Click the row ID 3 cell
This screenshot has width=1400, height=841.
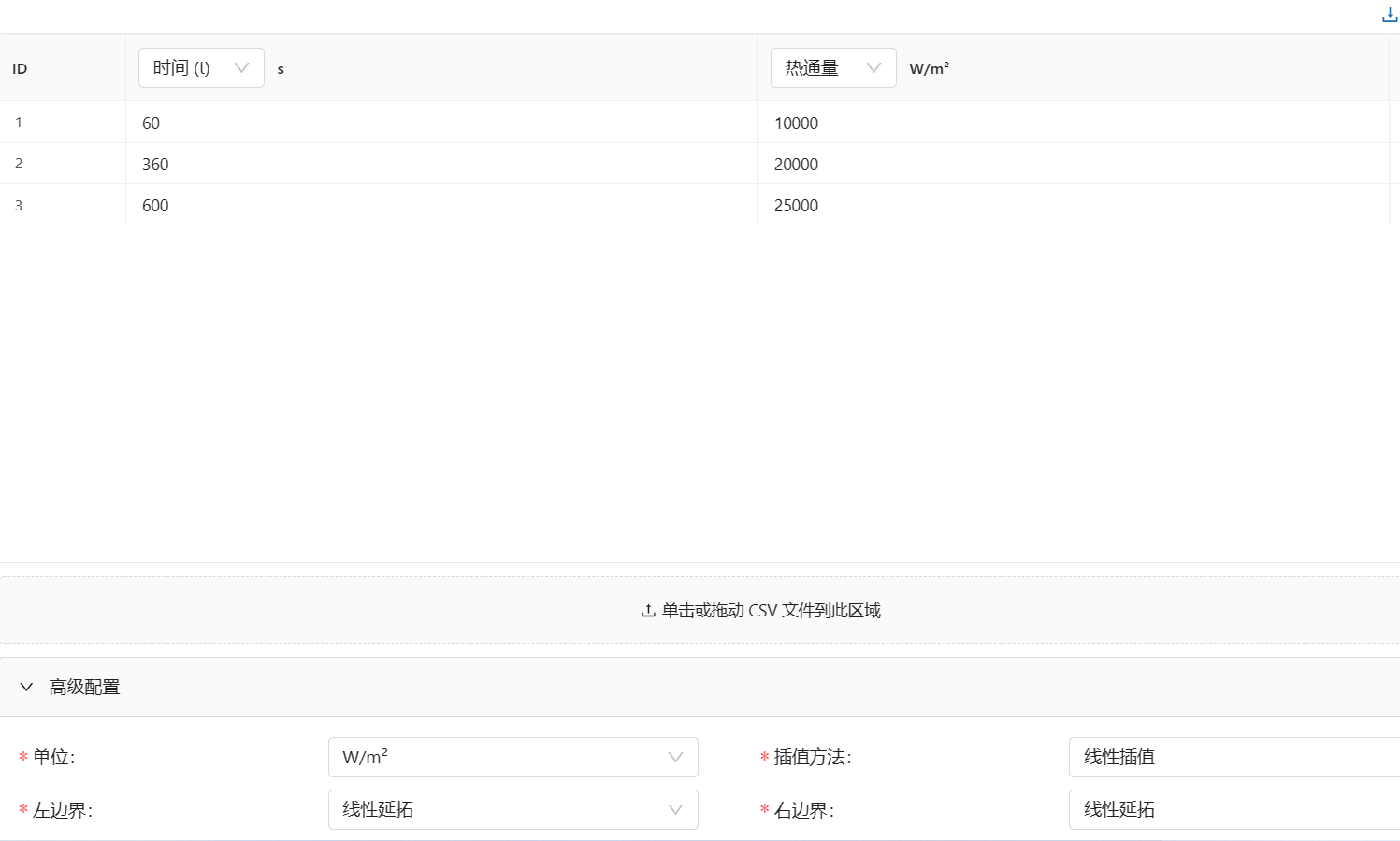point(63,205)
